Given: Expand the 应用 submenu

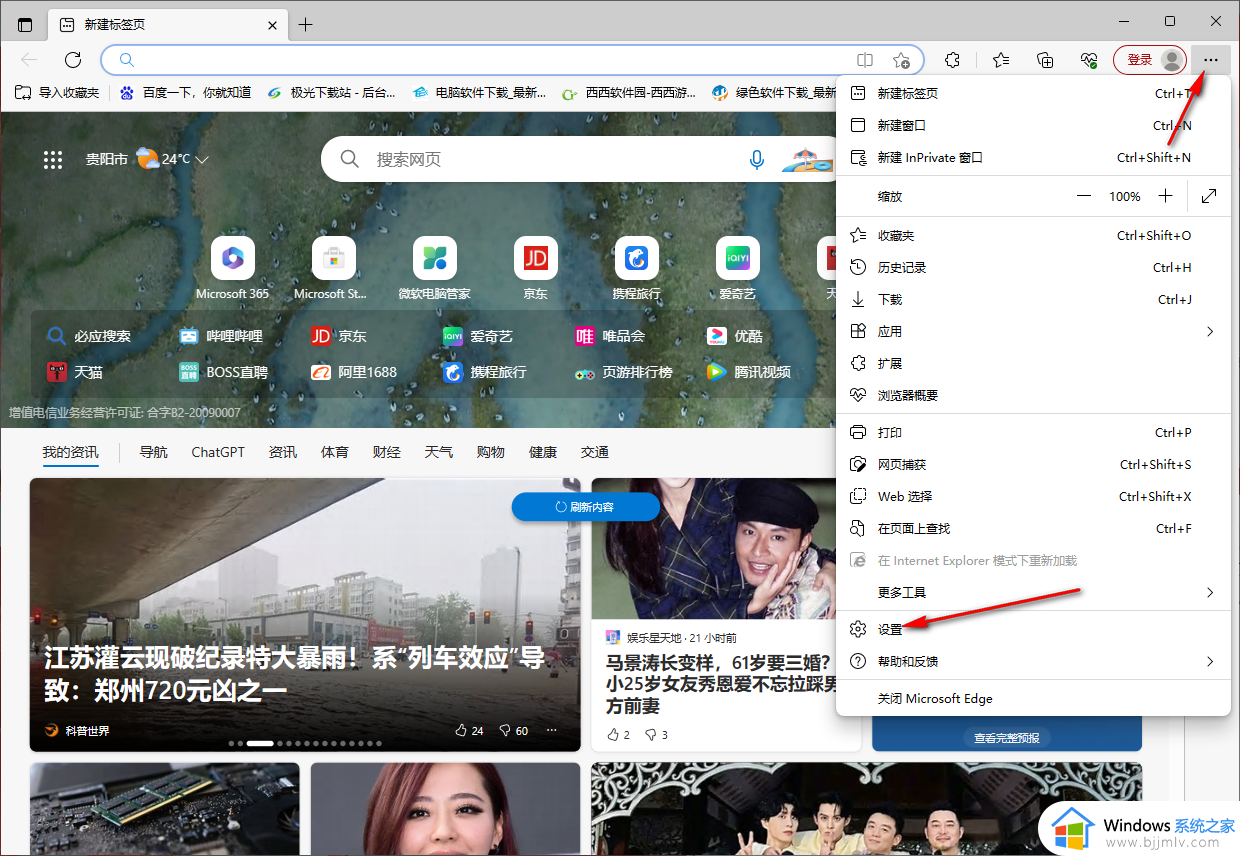Looking at the screenshot, I should tap(1033, 331).
